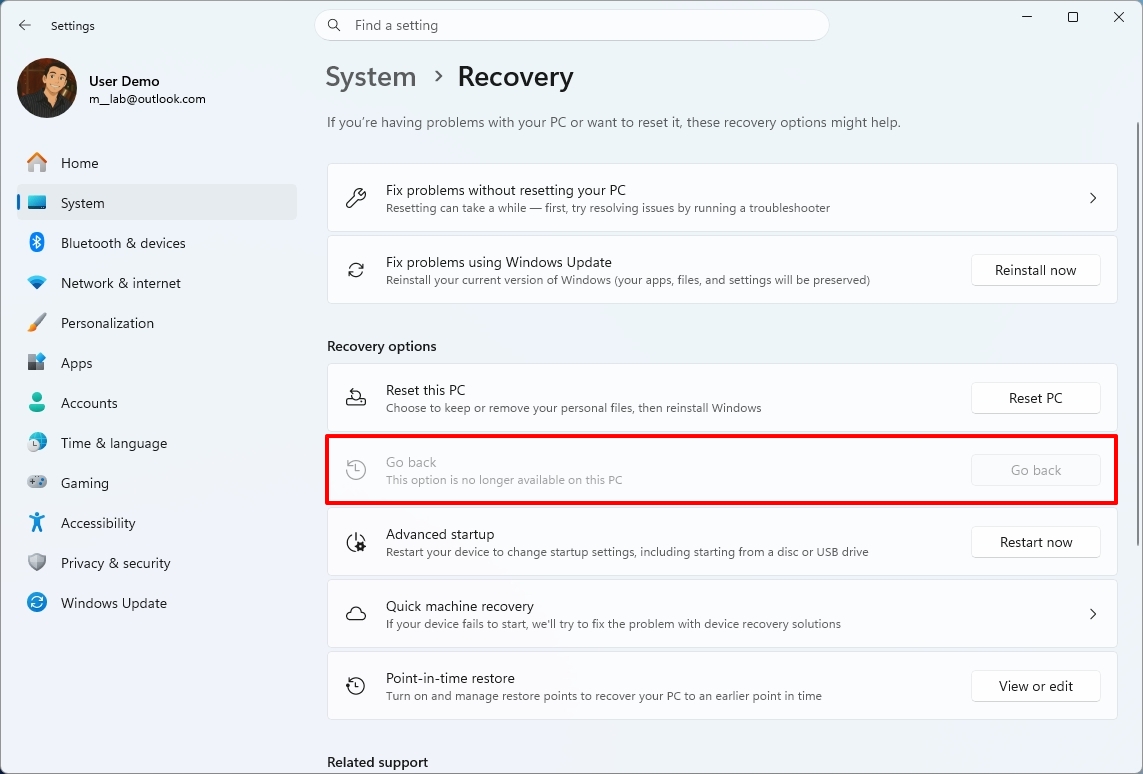Image resolution: width=1143 pixels, height=774 pixels.
Task: Click the back arrow icon in title bar
Action: point(25,26)
